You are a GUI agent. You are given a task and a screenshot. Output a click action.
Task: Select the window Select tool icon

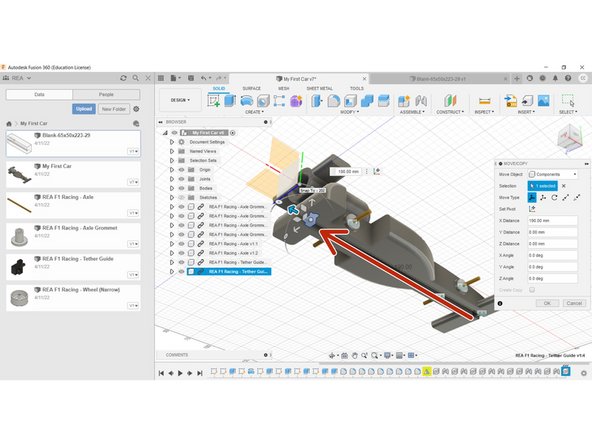coord(568,101)
